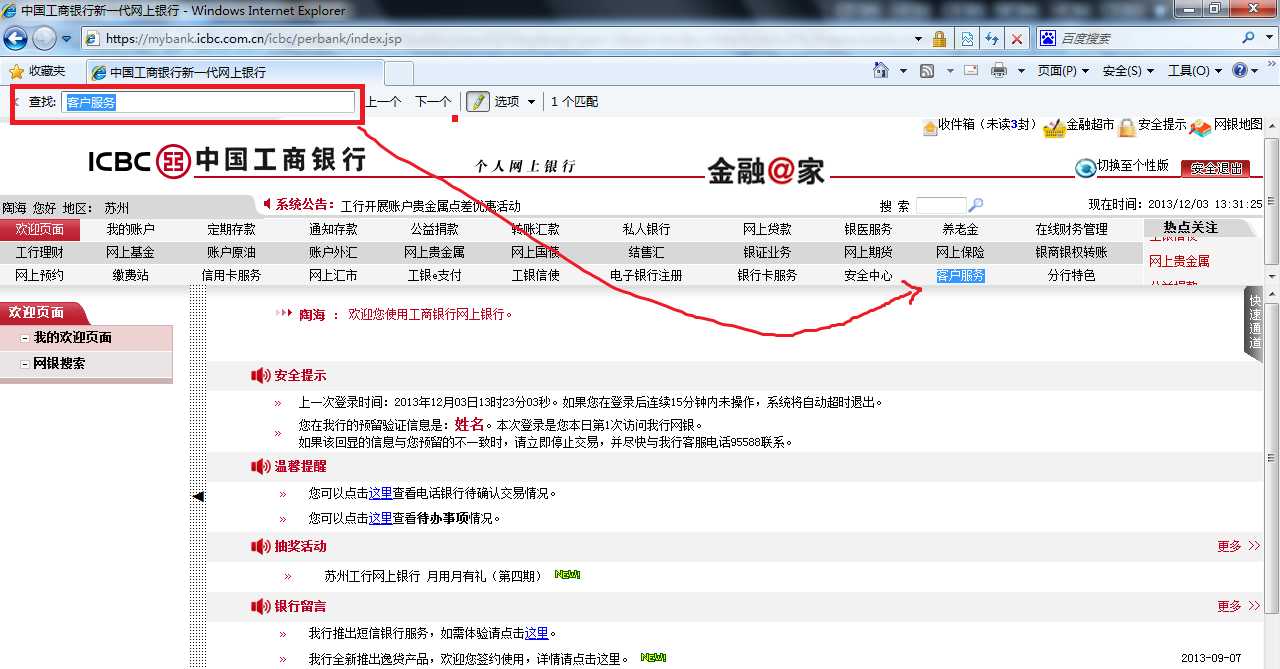Click 更多 link beside 银行留言
The image size is (1280, 669).
(x=1239, y=607)
